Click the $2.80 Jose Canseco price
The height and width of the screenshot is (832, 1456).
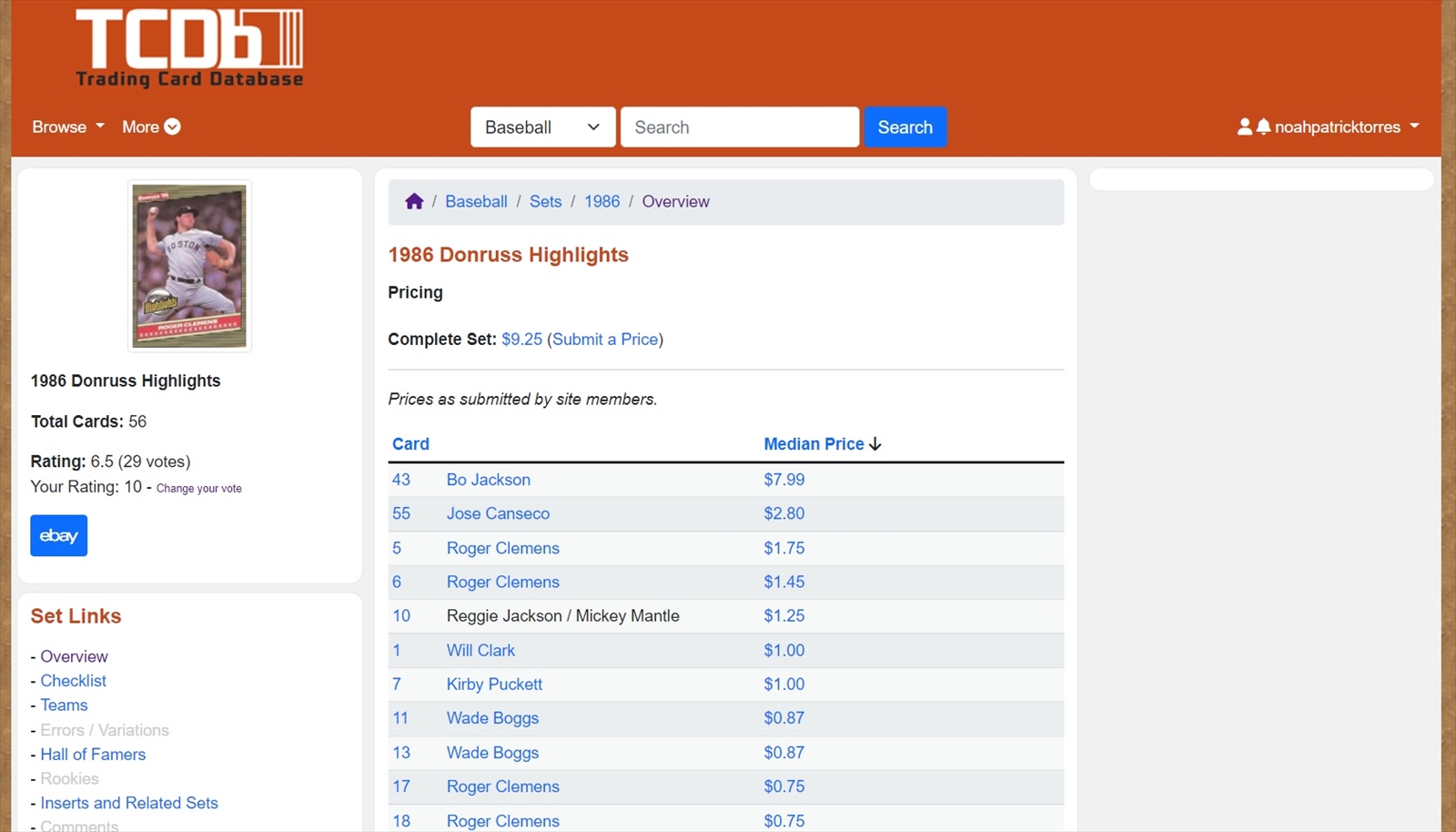point(784,513)
